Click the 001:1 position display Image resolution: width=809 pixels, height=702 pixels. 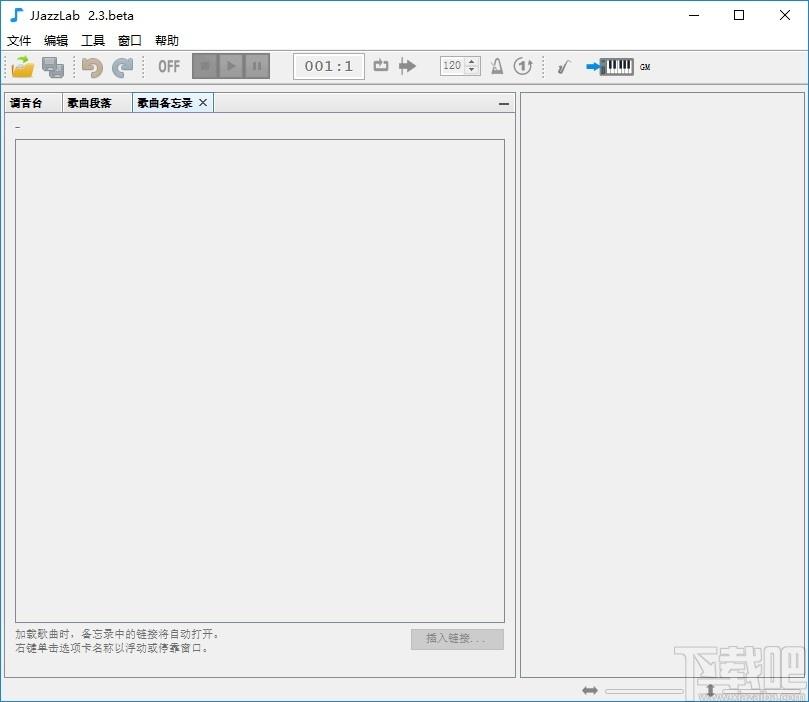point(329,66)
